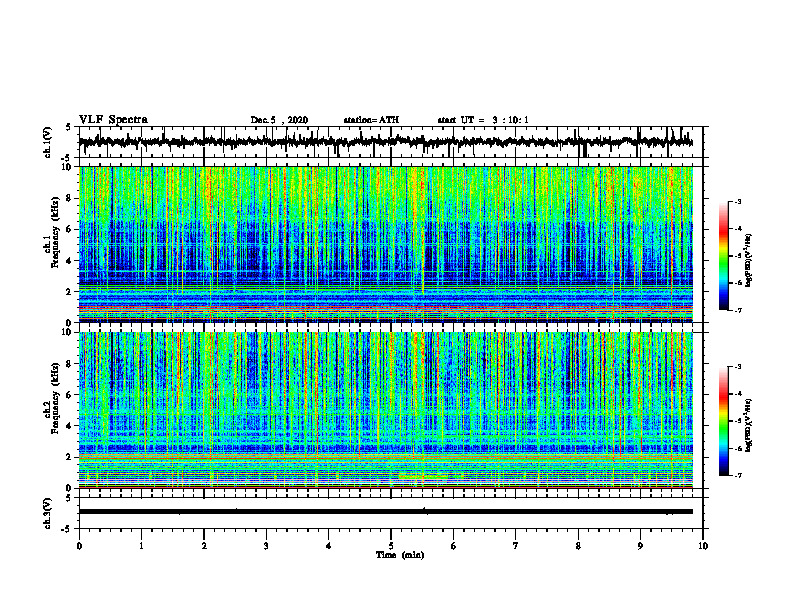Click time axis tick label '10'
This screenshot has width=792, height=612.
(x=703, y=546)
